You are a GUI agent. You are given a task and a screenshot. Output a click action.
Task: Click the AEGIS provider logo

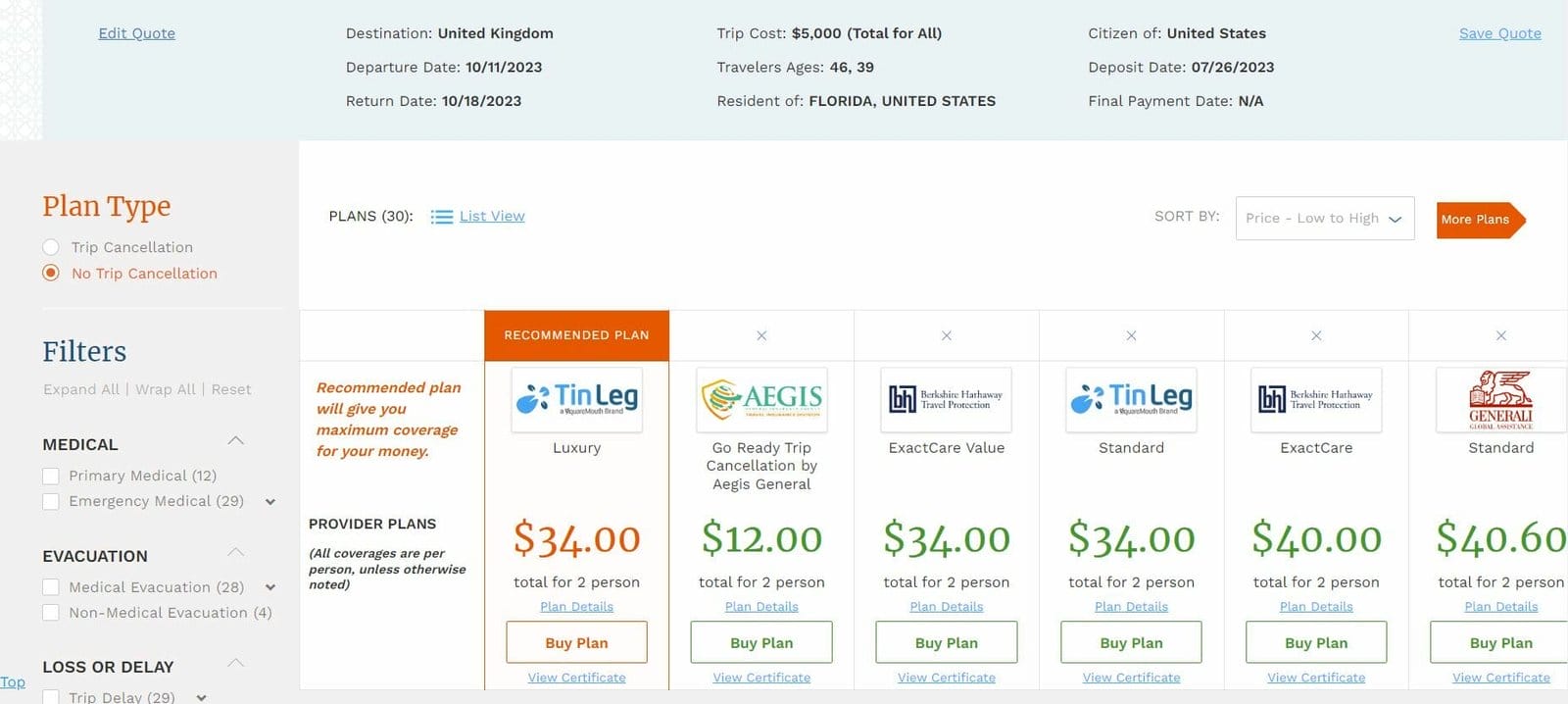click(x=761, y=399)
